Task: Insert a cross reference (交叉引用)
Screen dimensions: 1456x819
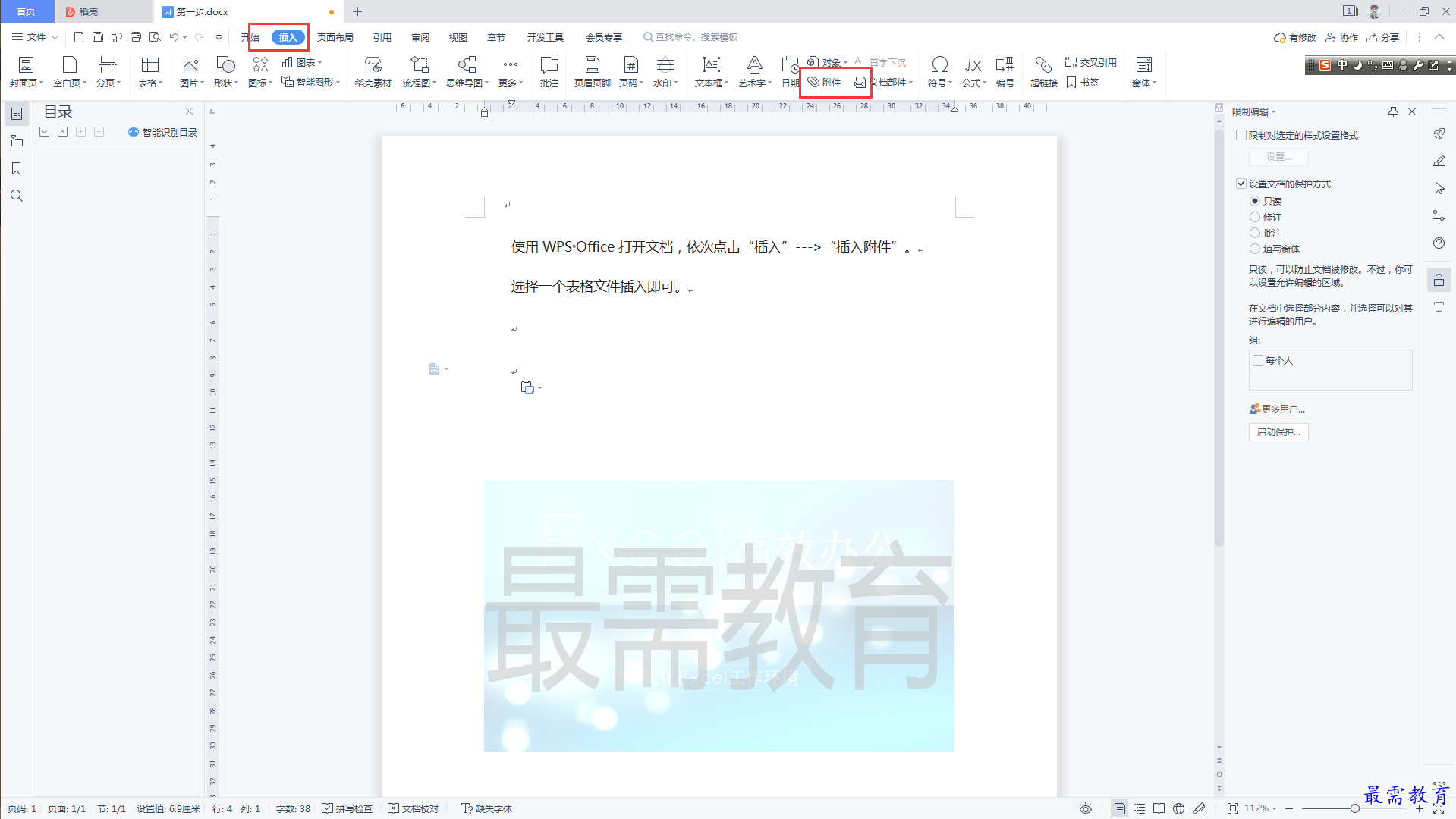Action: point(1090,62)
